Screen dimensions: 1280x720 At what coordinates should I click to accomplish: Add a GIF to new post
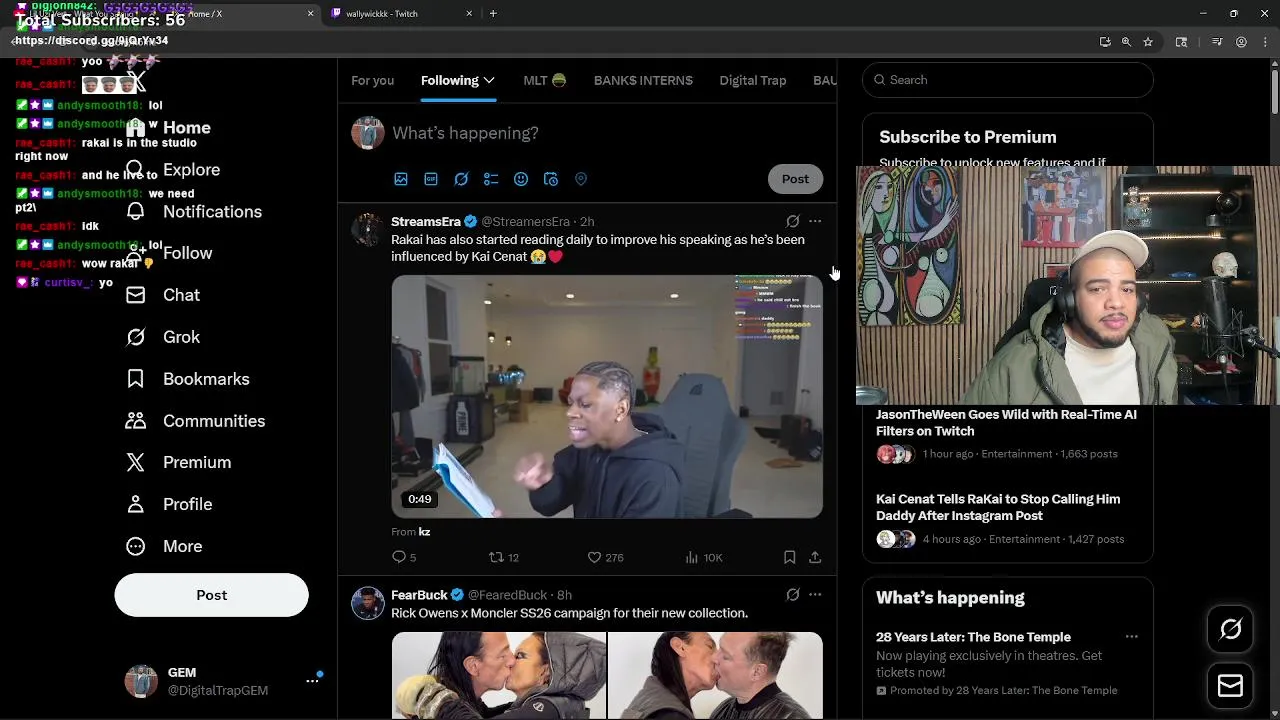click(431, 179)
